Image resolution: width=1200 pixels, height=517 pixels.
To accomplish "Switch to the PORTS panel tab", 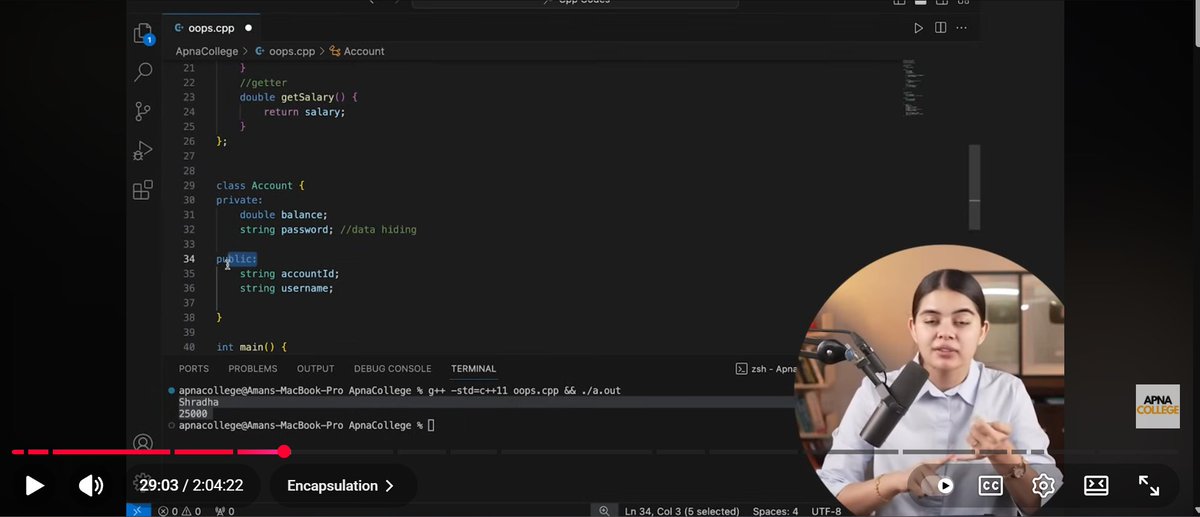I will click(x=194, y=369).
